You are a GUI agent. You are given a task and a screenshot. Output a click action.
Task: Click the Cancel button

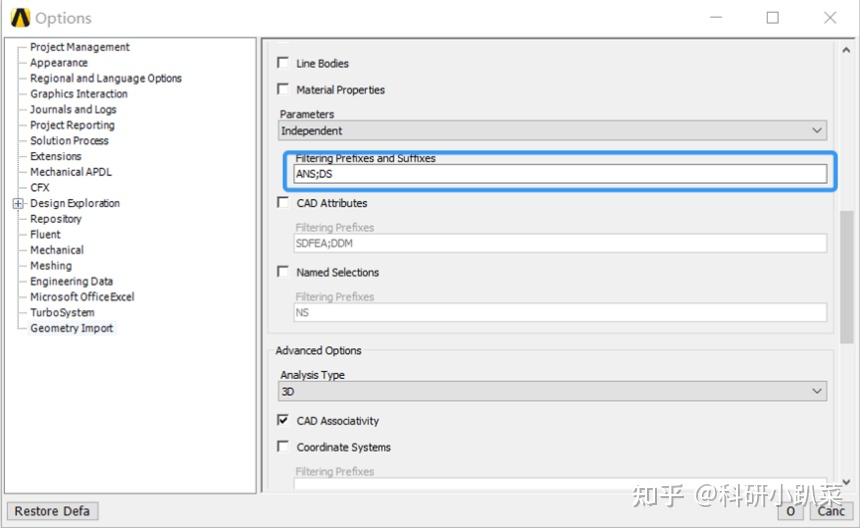click(x=831, y=511)
